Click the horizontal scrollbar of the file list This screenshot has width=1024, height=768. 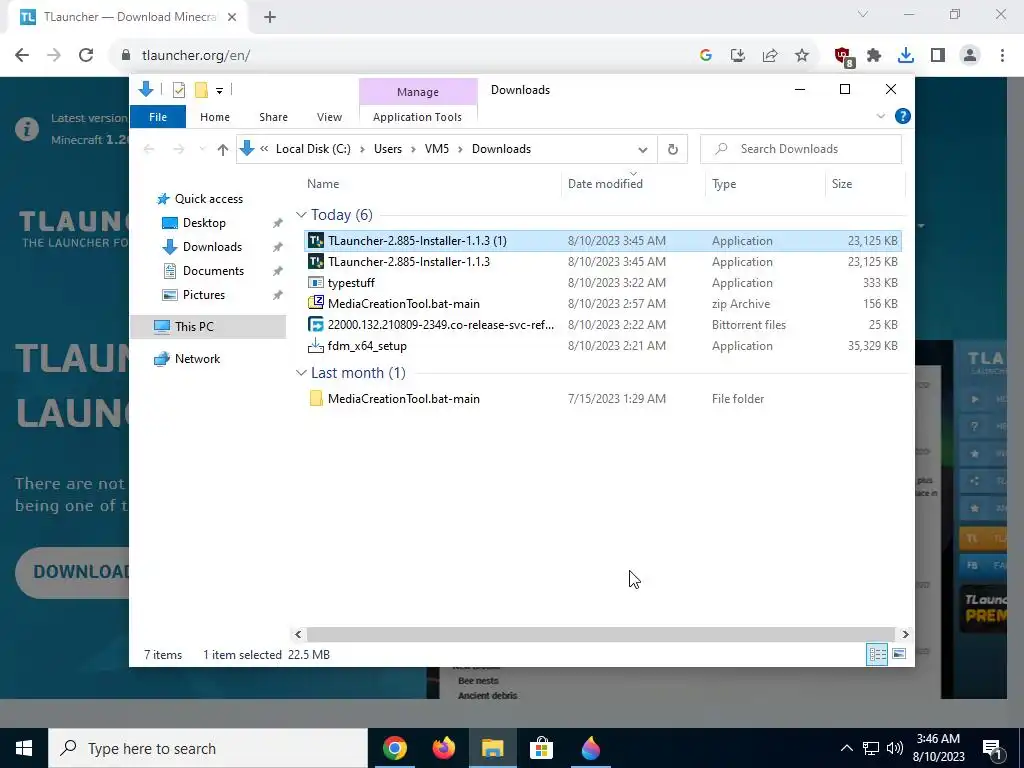click(600, 635)
